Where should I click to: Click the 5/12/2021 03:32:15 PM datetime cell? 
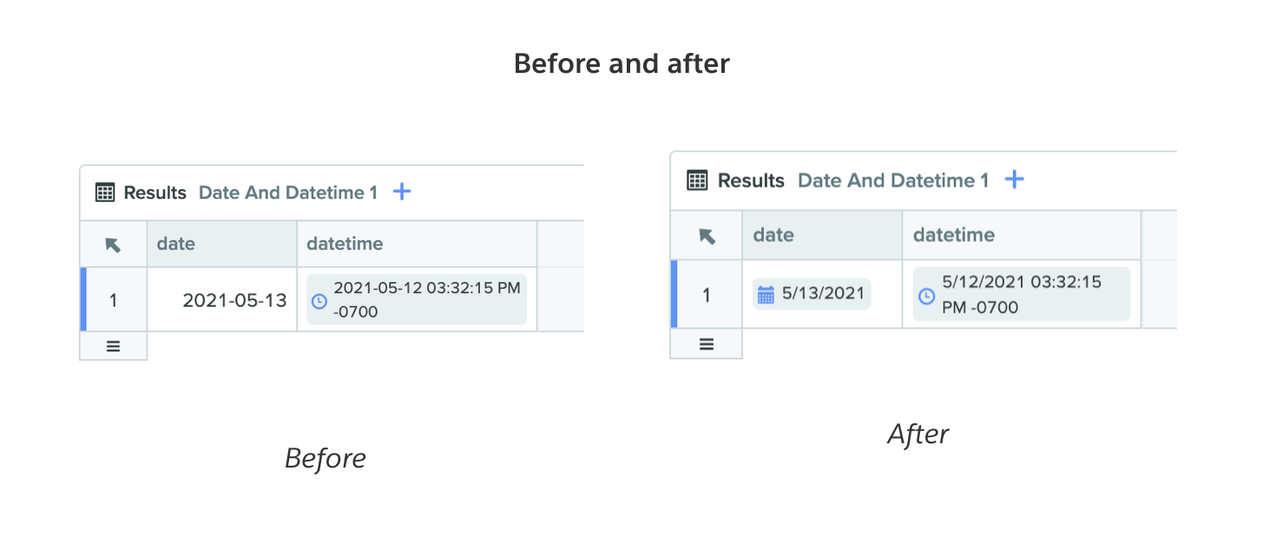pyautogui.click(x=1021, y=294)
